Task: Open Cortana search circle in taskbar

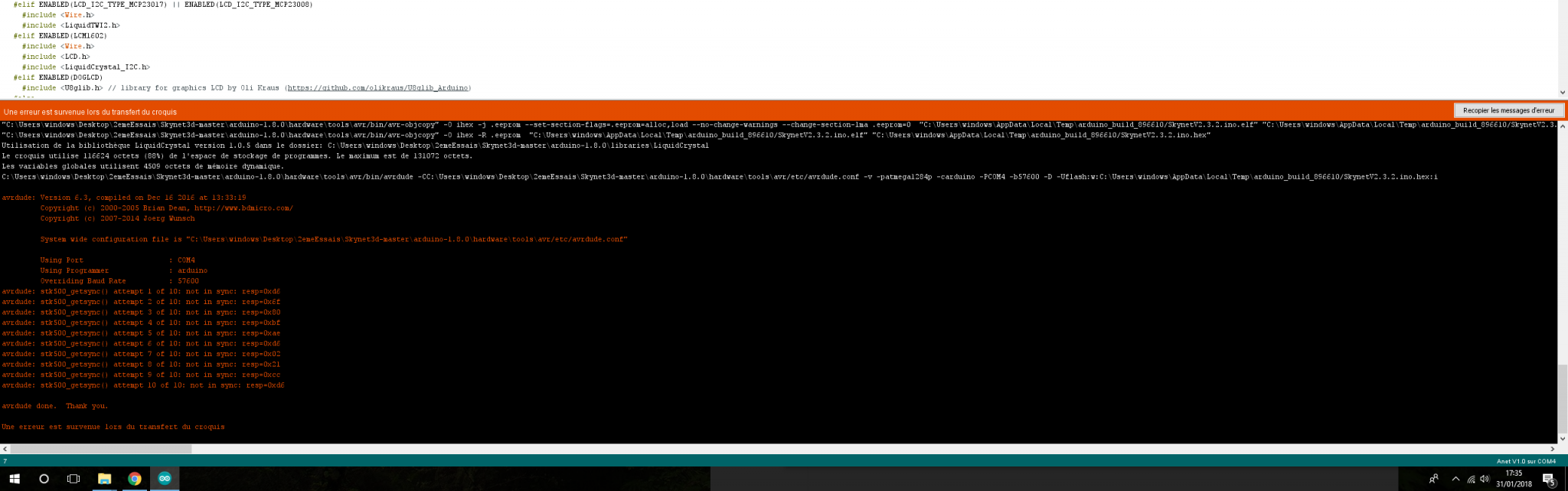Action: point(44,479)
